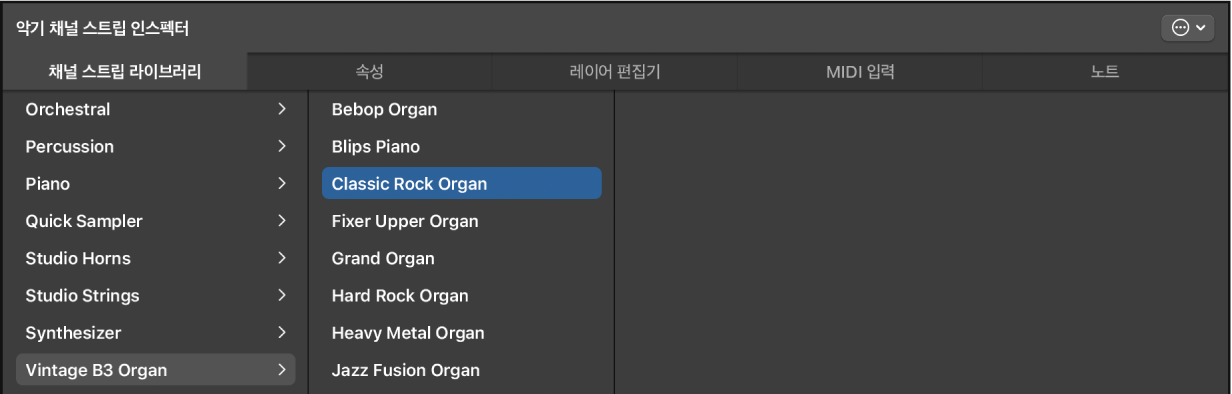Select the 채널 스트립 라이브러리 tab

[x=125, y=72]
